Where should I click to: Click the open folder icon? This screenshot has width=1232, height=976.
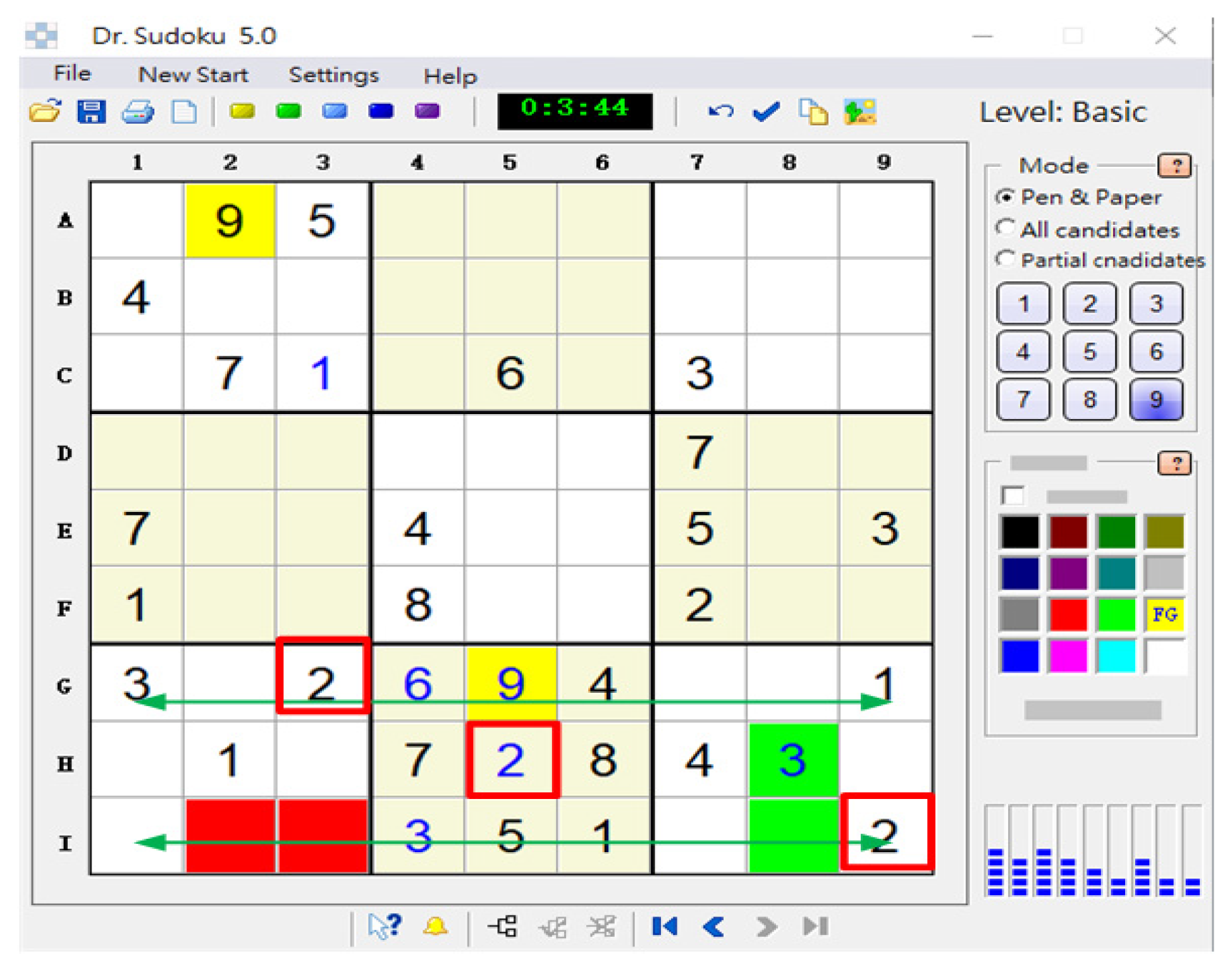(45, 112)
